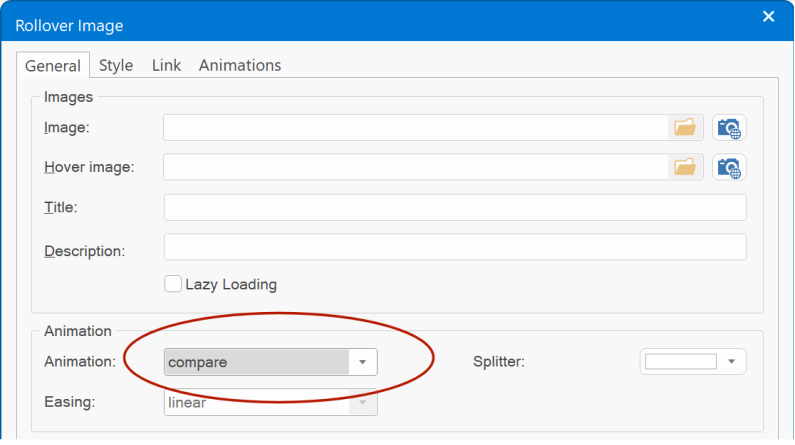
Task: Click the compare animation combo box
Action: click(x=270, y=362)
